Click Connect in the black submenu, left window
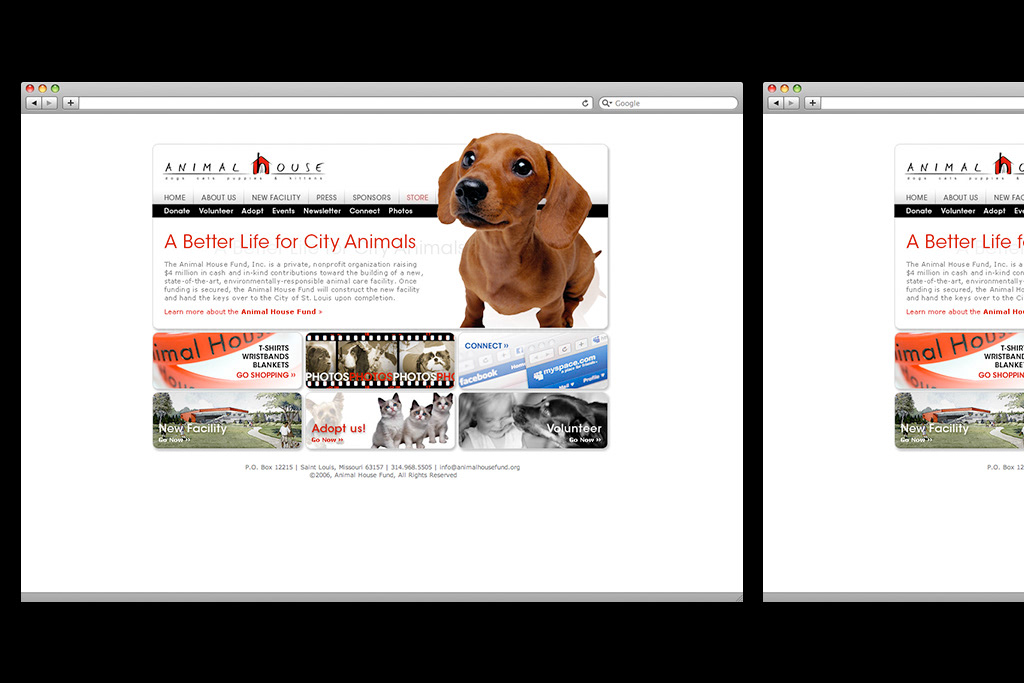The height and width of the screenshot is (683, 1024). [x=364, y=211]
